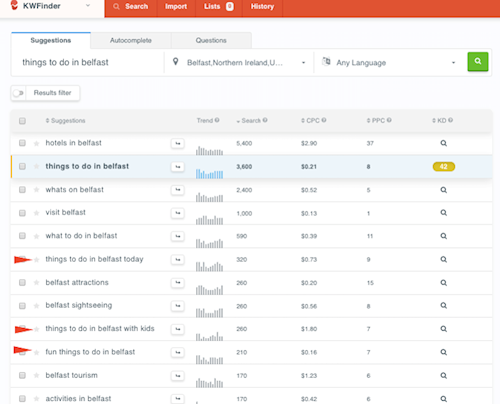500x404 pixels.
Task: Check the select-all checkbox in table header
Action: (x=22, y=121)
